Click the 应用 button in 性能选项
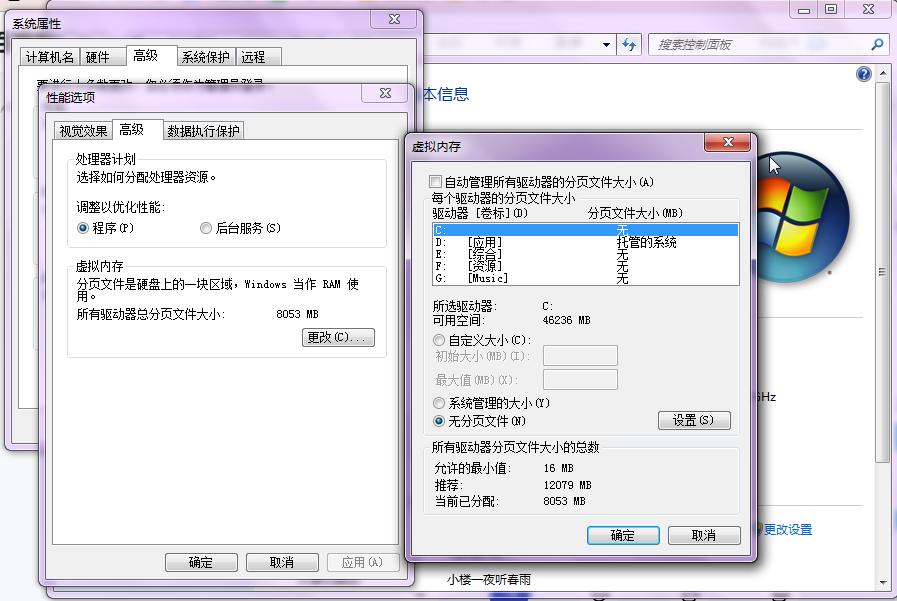897x601 pixels. pyautogui.click(x=363, y=561)
